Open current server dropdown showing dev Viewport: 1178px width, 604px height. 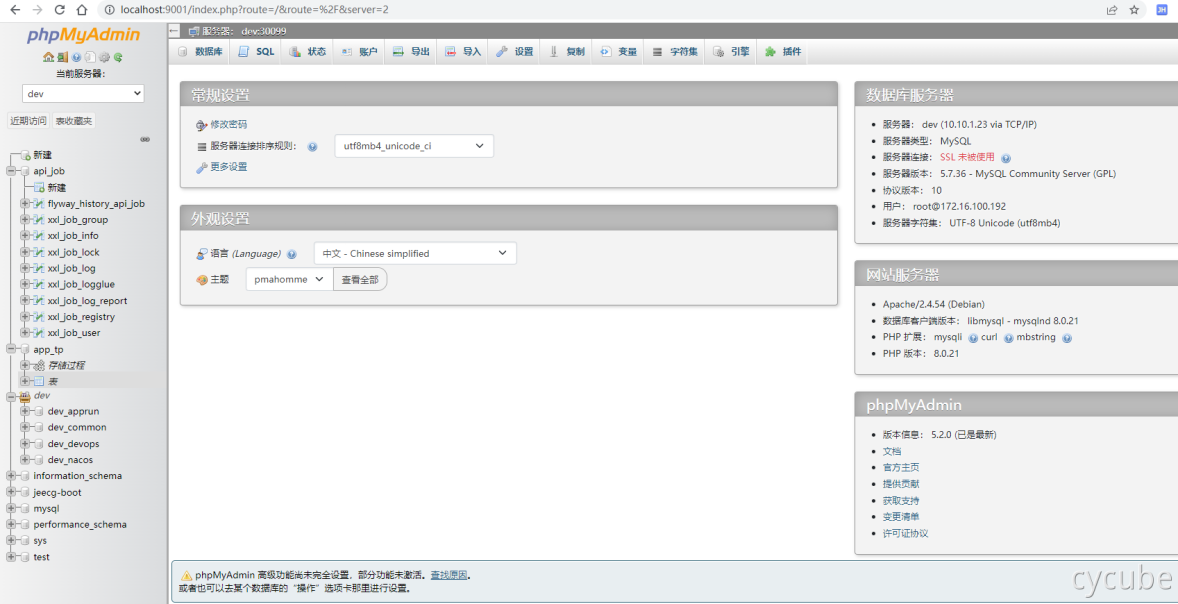[x=83, y=94]
